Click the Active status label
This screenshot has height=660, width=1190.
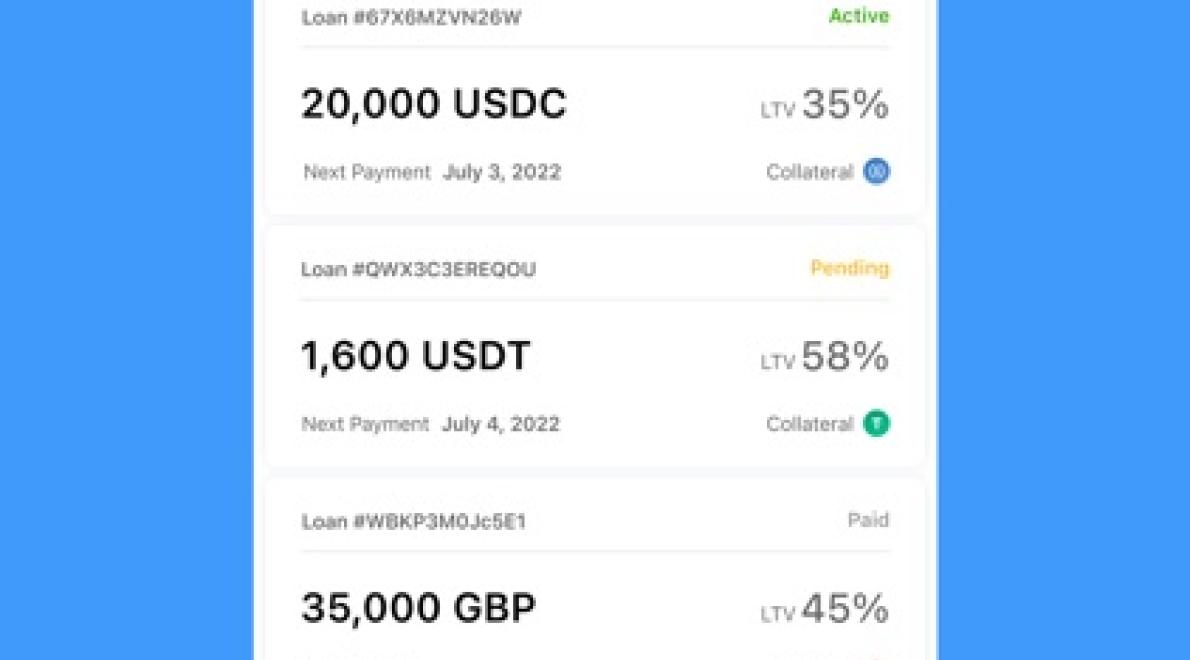point(858,16)
